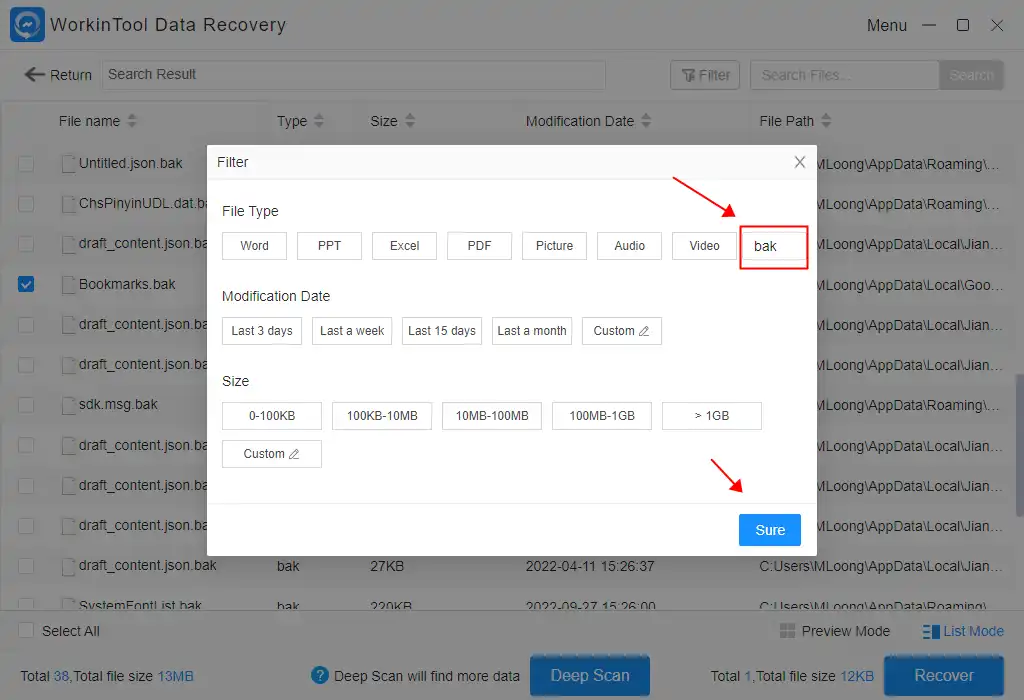Image resolution: width=1024 pixels, height=700 pixels.
Task: Check the 27KB draft_content.json.bak checkbox
Action: point(26,565)
